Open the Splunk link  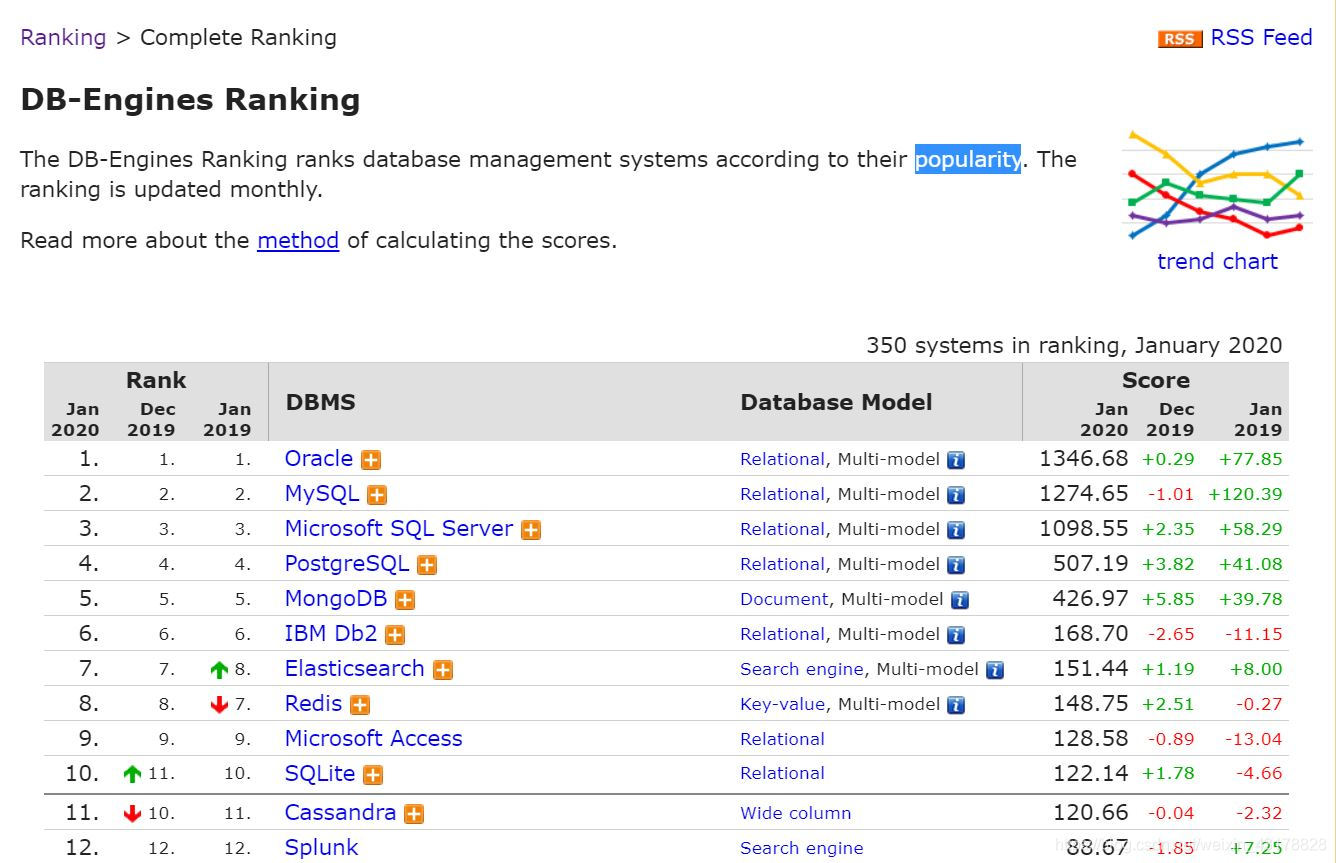(x=321, y=847)
